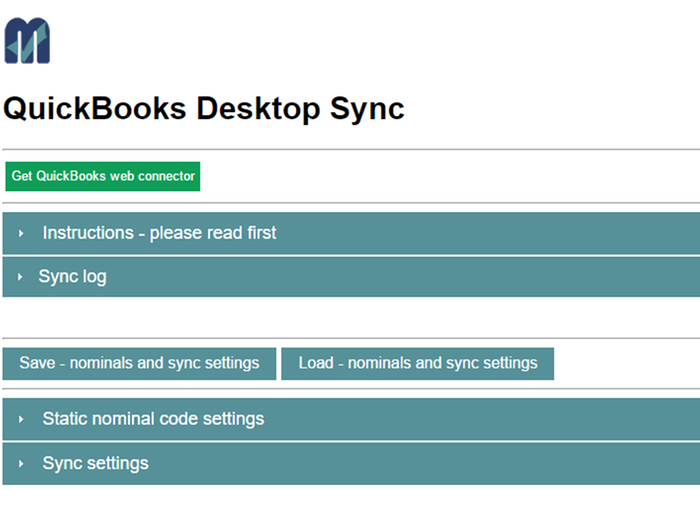Expand Static nominal code settings section
Image resolution: width=700 pixels, height=526 pixels.
point(351,419)
